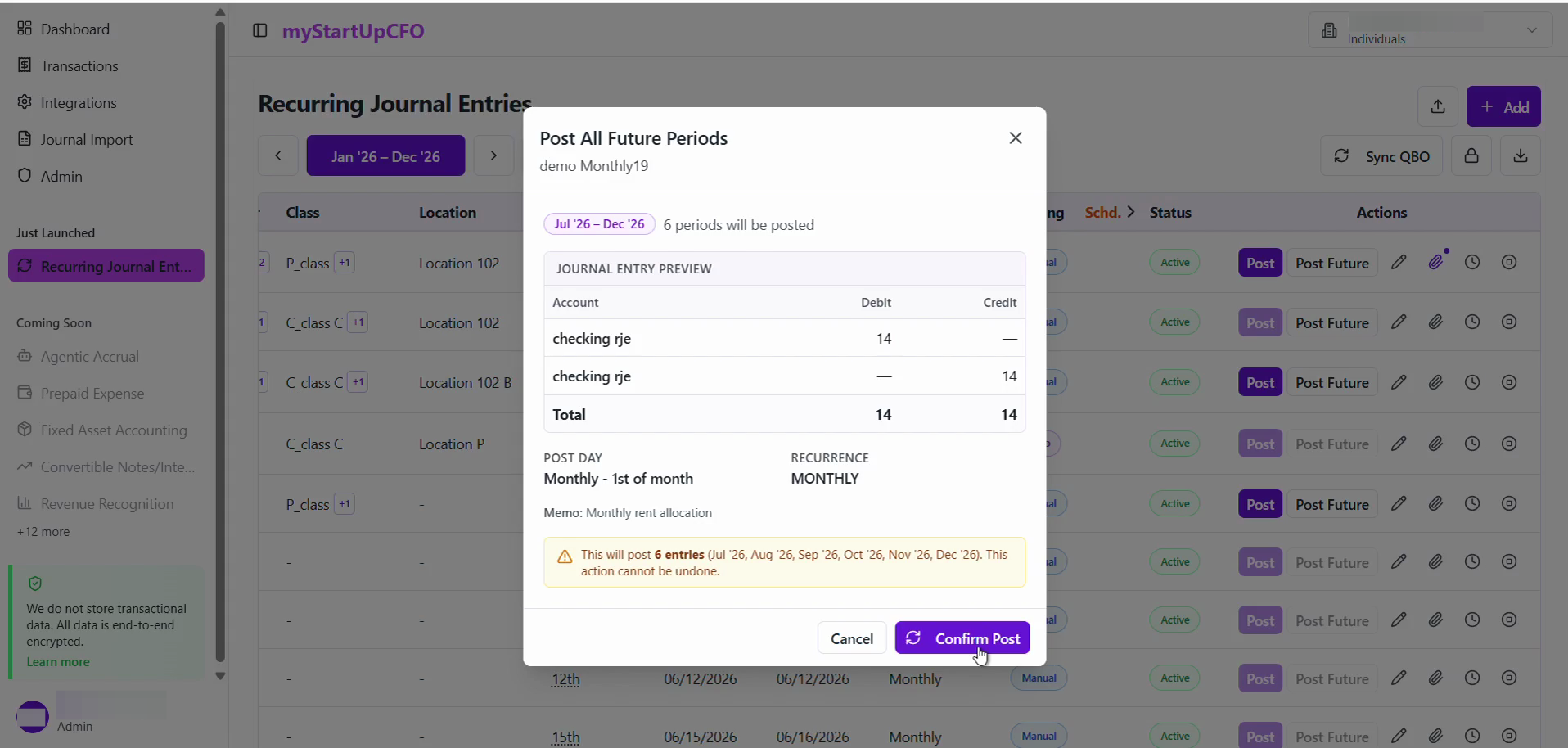Open attachments for Location P row
This screenshot has height=748, width=1568.
pyautogui.click(x=1435, y=444)
